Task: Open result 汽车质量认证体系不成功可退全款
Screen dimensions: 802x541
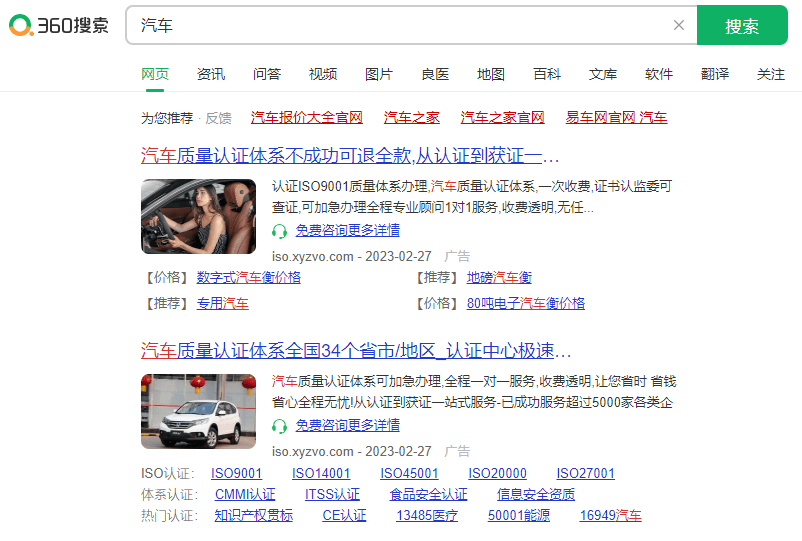Action: 350,155
